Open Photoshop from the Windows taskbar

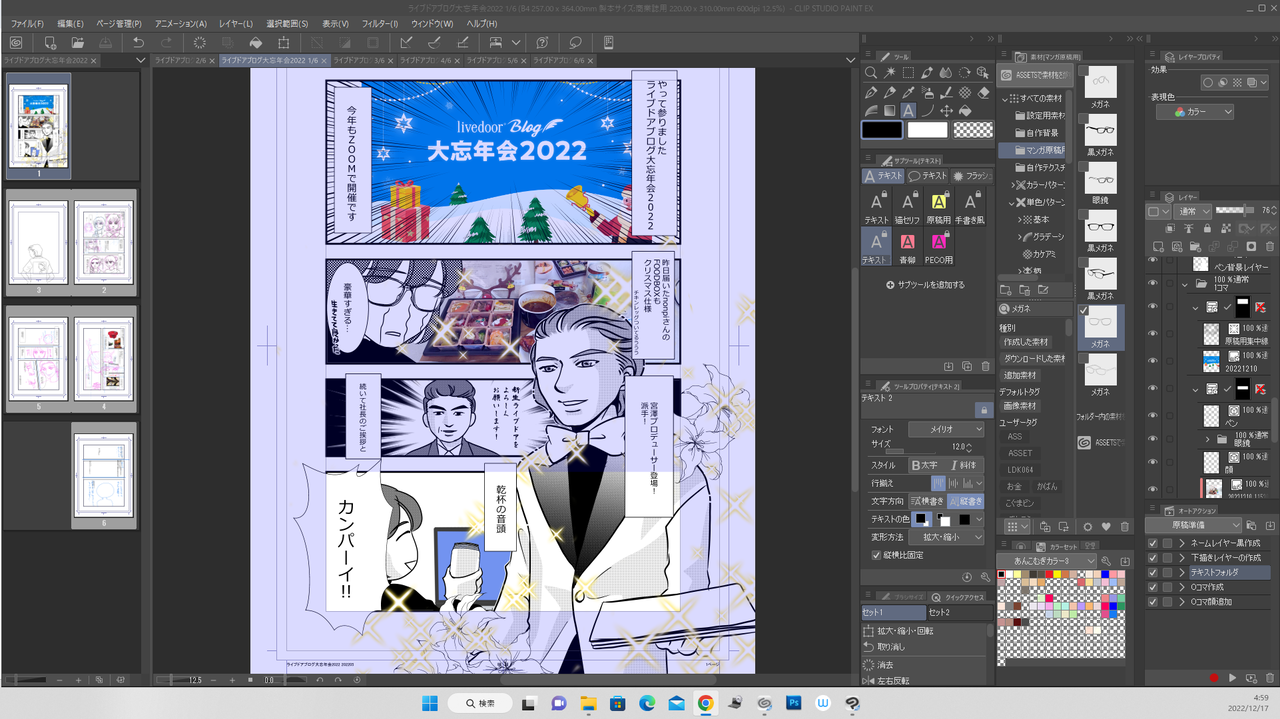(793, 703)
